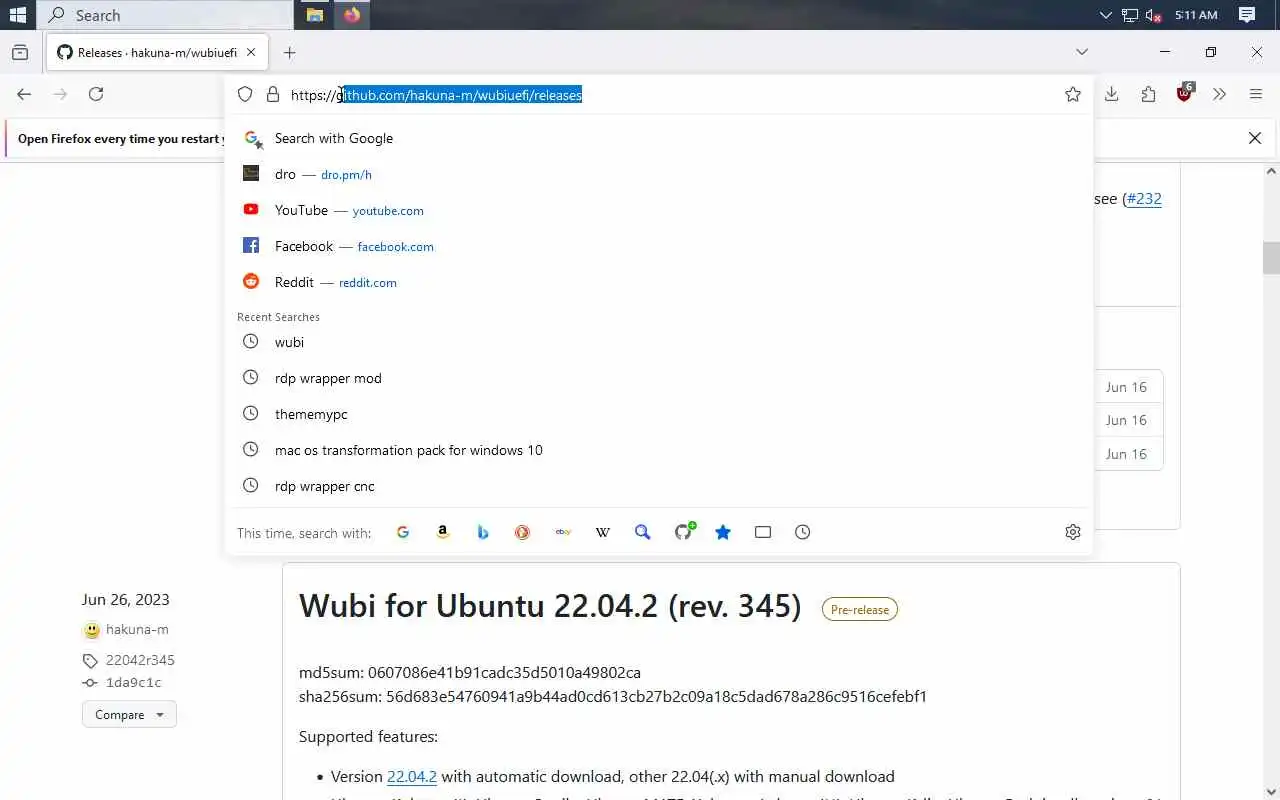
Task: Open search settings gear in the URL dropdown
Action: click(x=1073, y=532)
